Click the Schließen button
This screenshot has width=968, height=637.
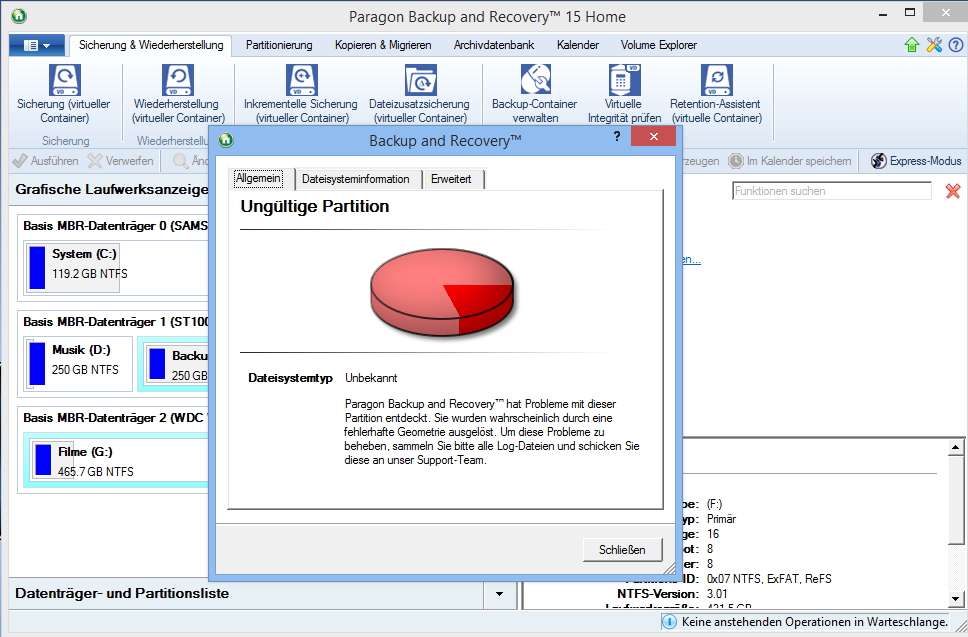(x=622, y=549)
